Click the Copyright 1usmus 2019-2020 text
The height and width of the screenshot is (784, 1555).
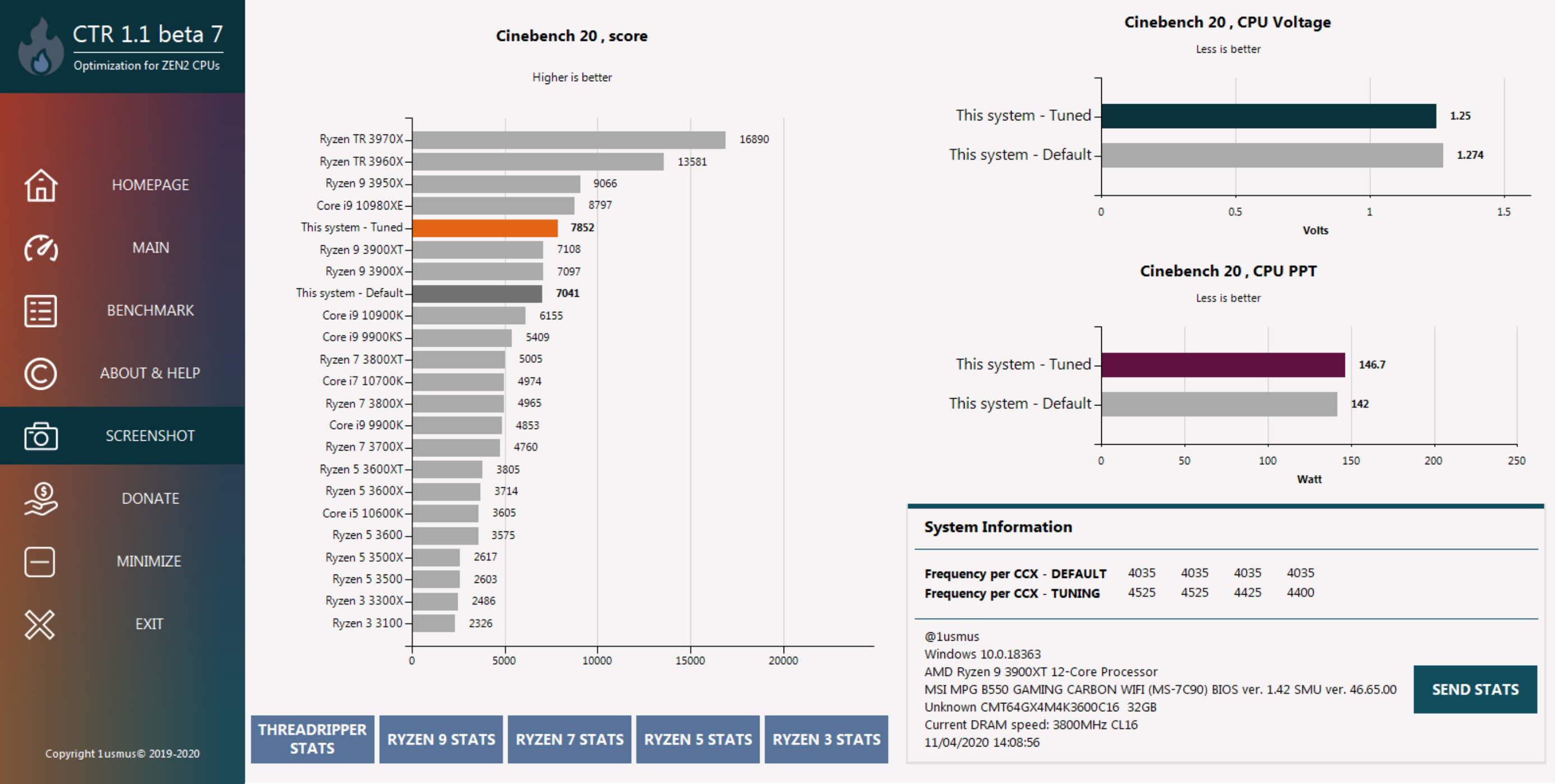122,753
